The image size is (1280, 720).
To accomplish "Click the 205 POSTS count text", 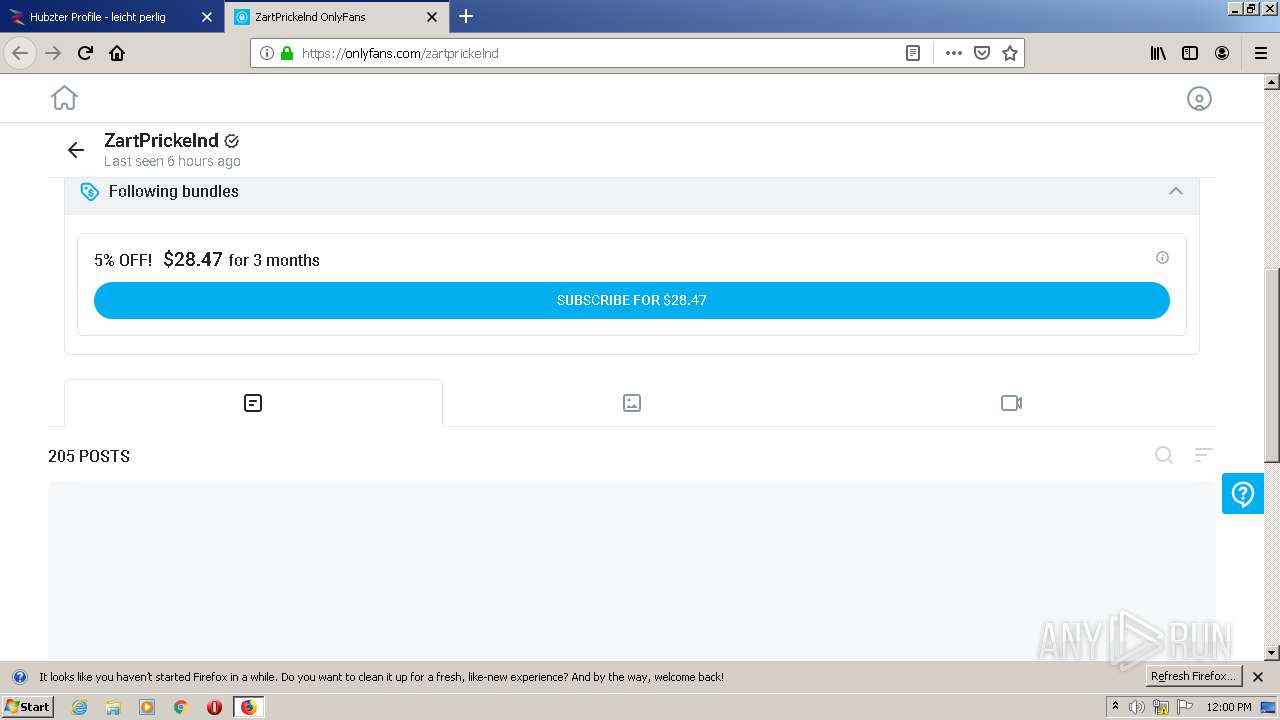I will pos(89,456).
